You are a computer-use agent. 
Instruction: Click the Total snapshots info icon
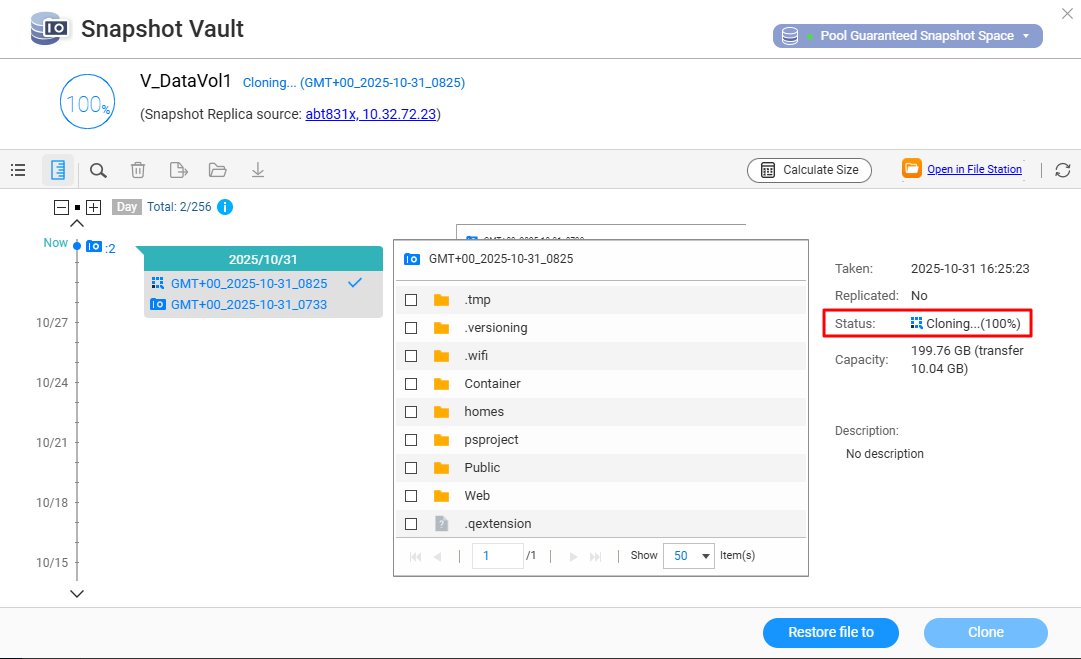225,207
